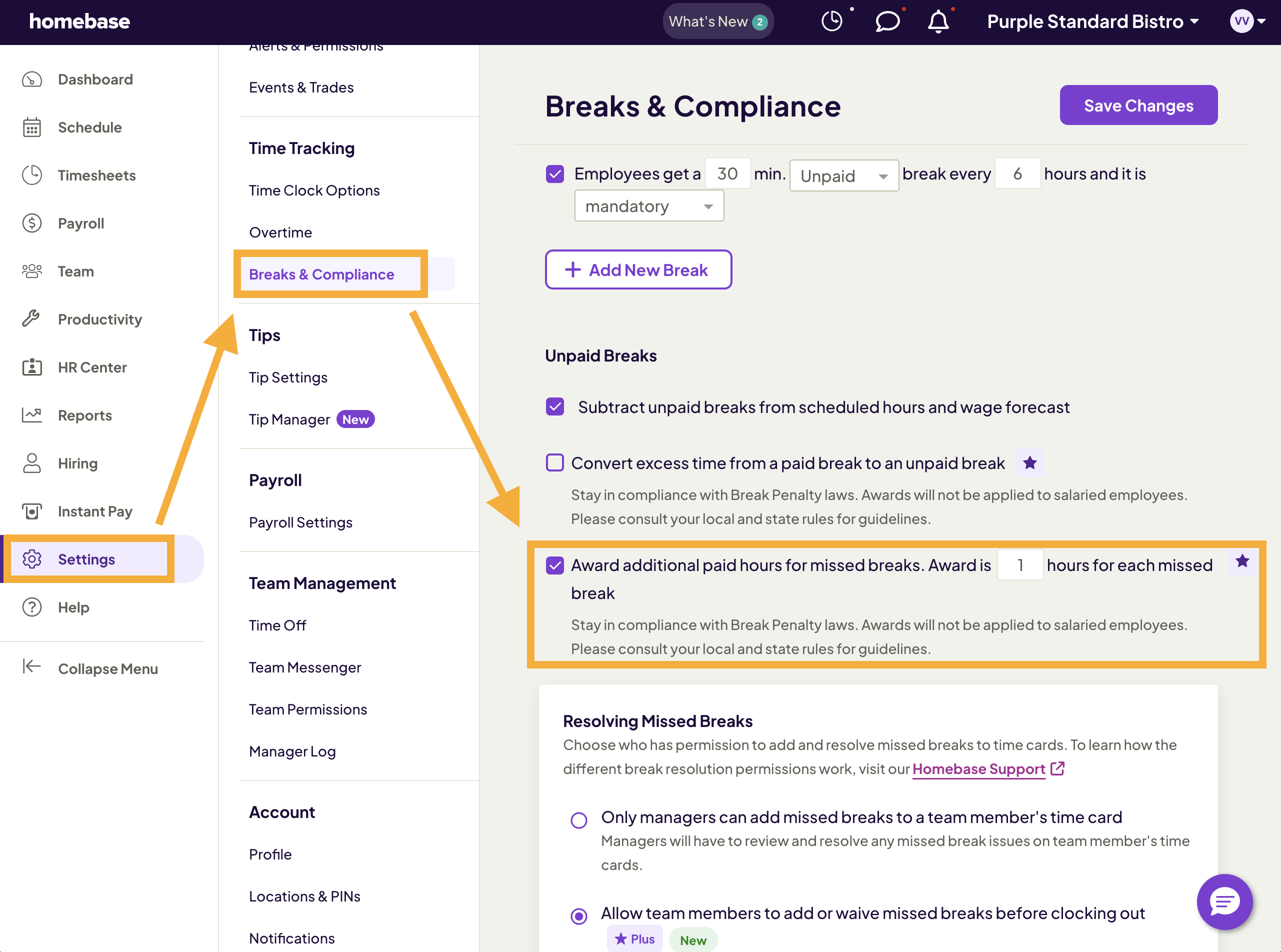Open the Homebase Support link
Screen dimensions: 1281x952
[x=978, y=769]
